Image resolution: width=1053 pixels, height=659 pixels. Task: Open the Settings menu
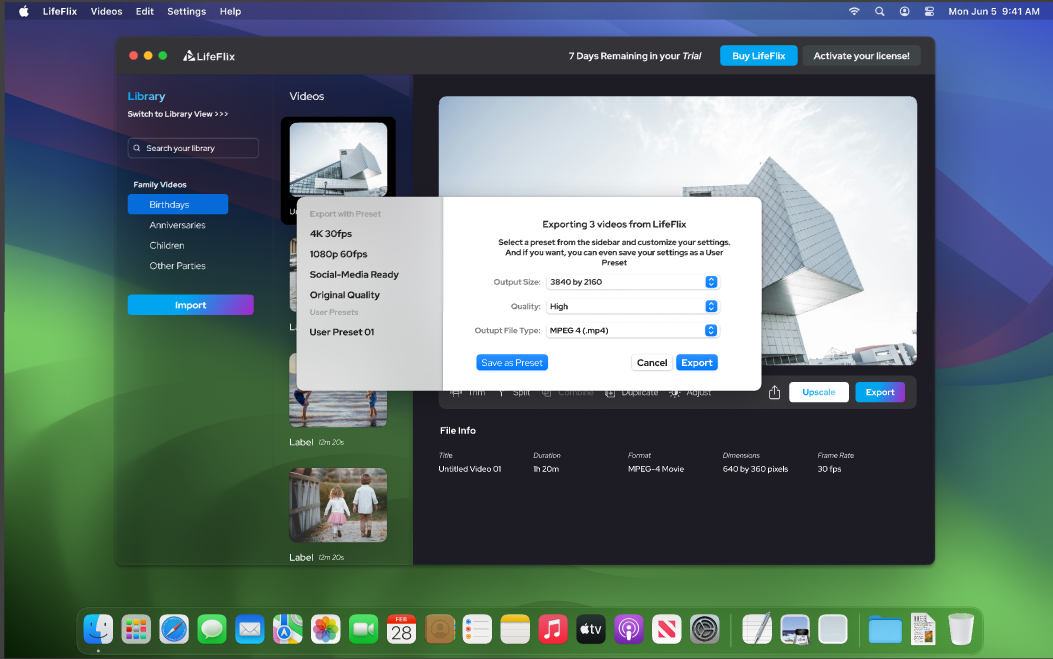click(x=187, y=11)
